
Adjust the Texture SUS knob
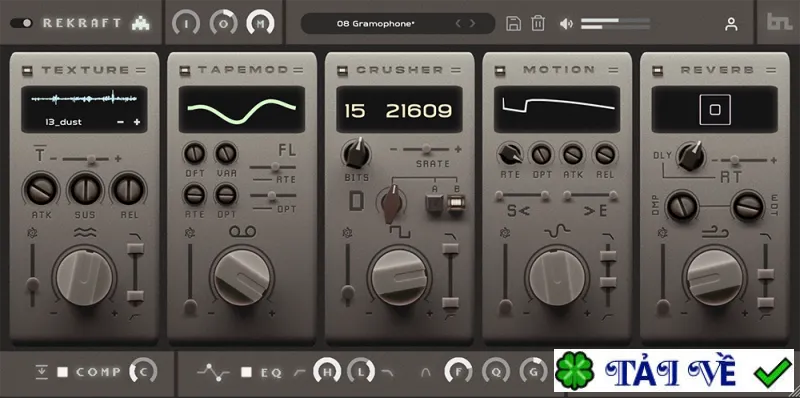pos(85,190)
